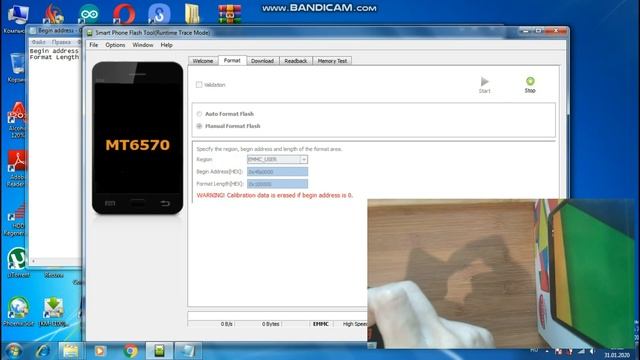The height and width of the screenshot is (360, 640).
Task: Open the File menu in Flash Tool
Action: 93,45
